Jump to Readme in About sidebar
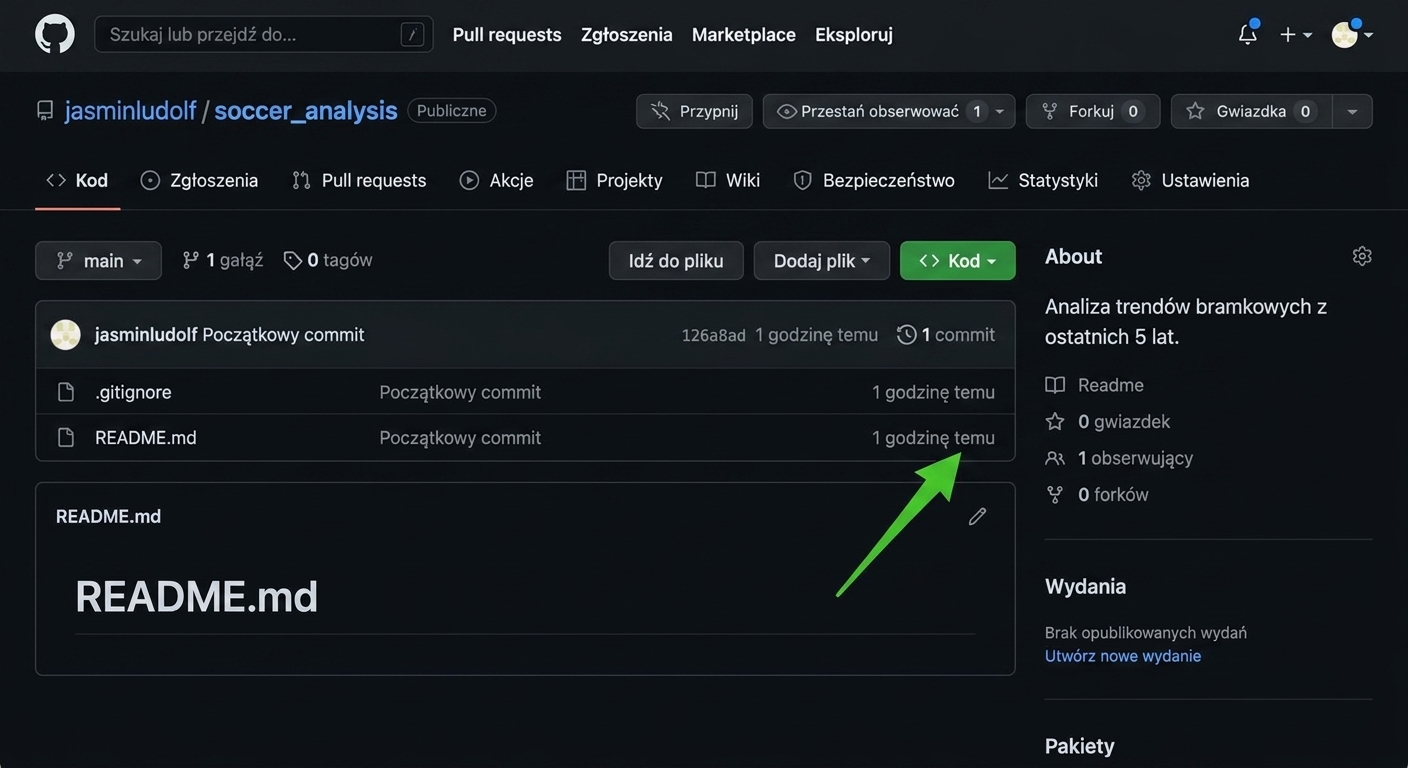1408x768 pixels. click(x=1095, y=385)
